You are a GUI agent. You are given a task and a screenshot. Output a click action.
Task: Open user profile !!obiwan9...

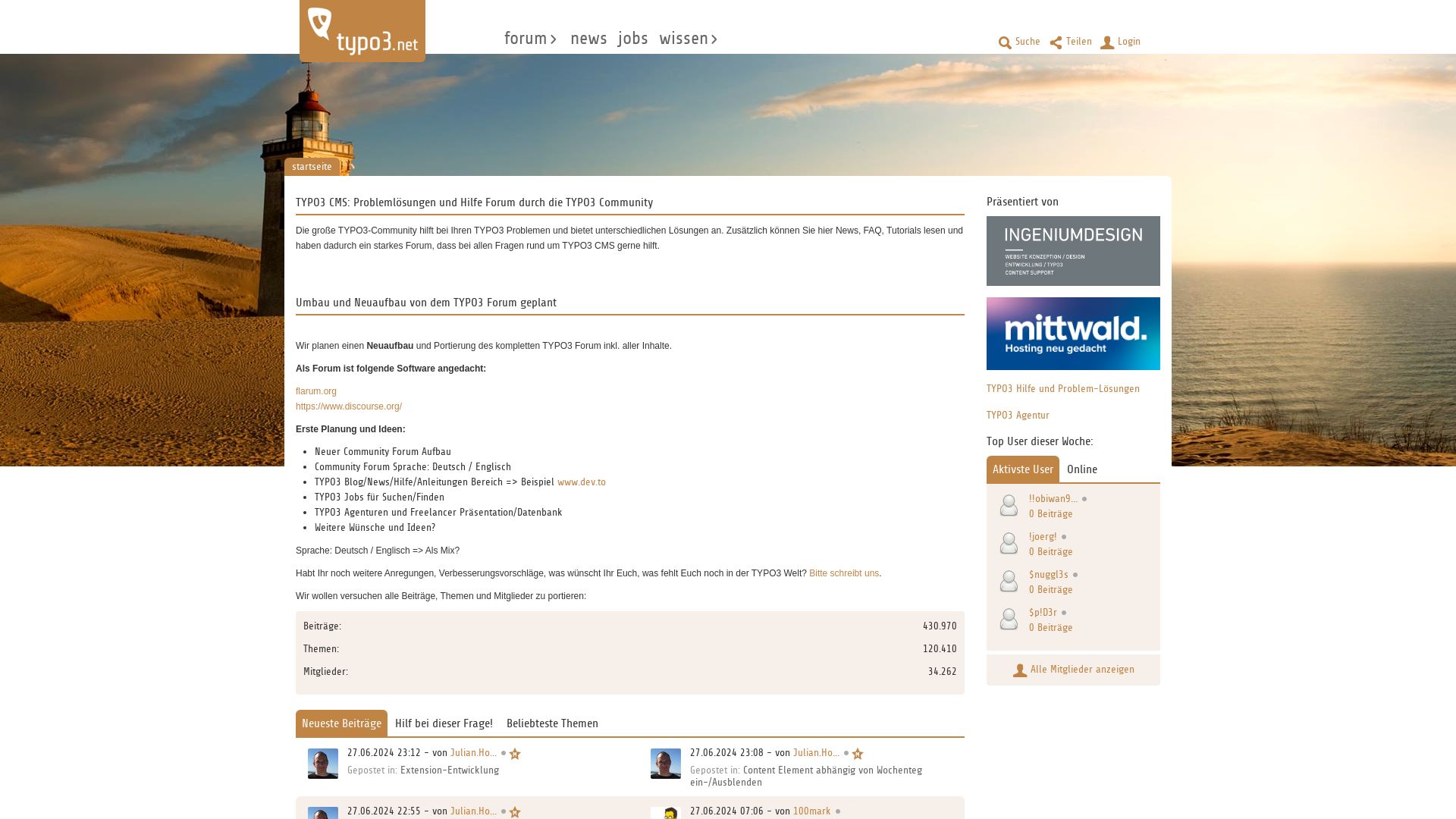pos(1053,499)
